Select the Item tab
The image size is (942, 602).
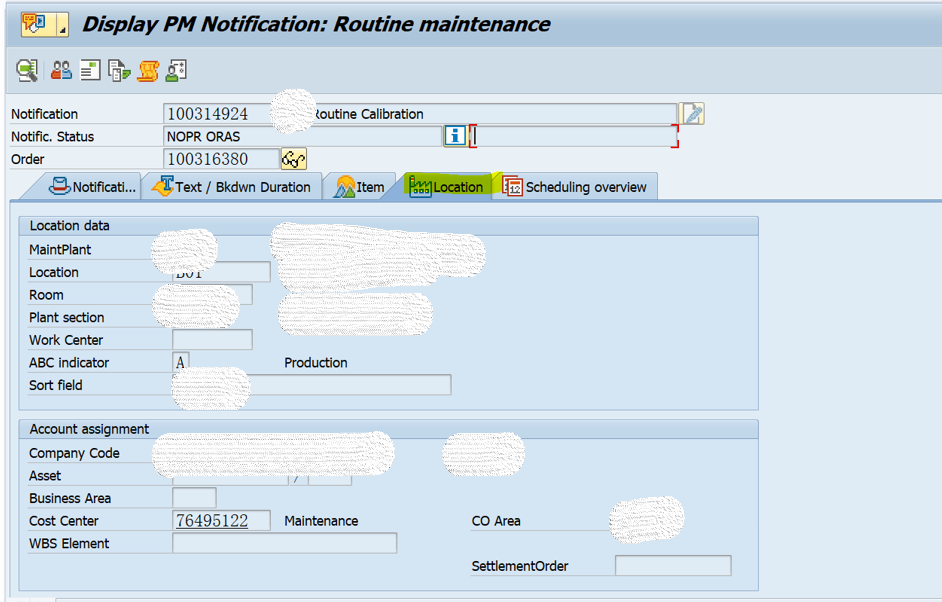360,187
